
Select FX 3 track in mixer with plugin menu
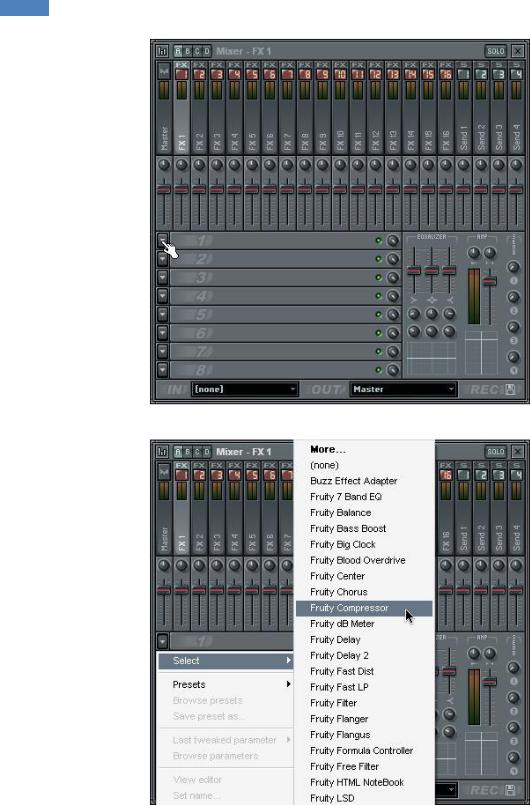click(x=217, y=507)
